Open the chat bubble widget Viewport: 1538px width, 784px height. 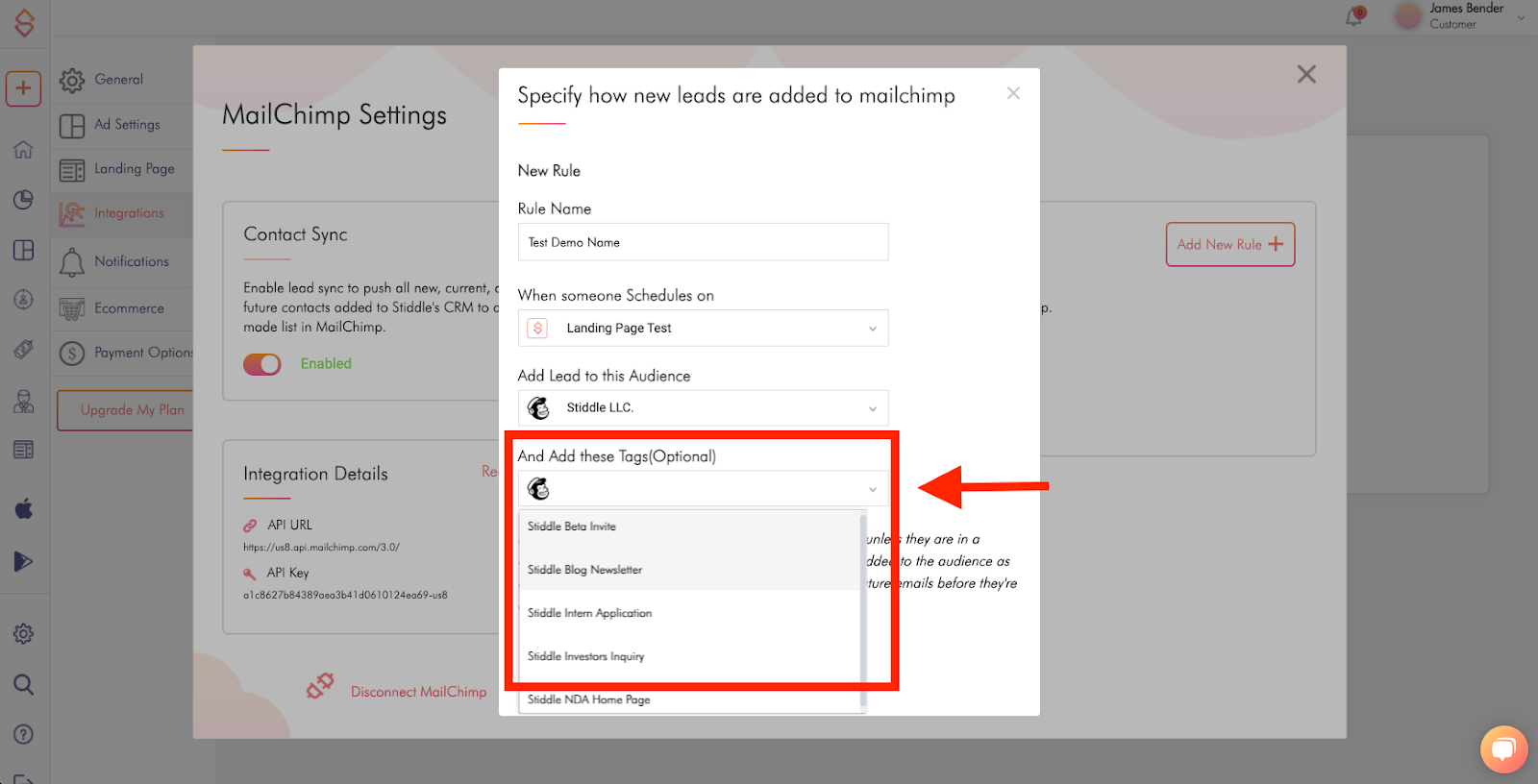pyautogui.click(x=1503, y=749)
